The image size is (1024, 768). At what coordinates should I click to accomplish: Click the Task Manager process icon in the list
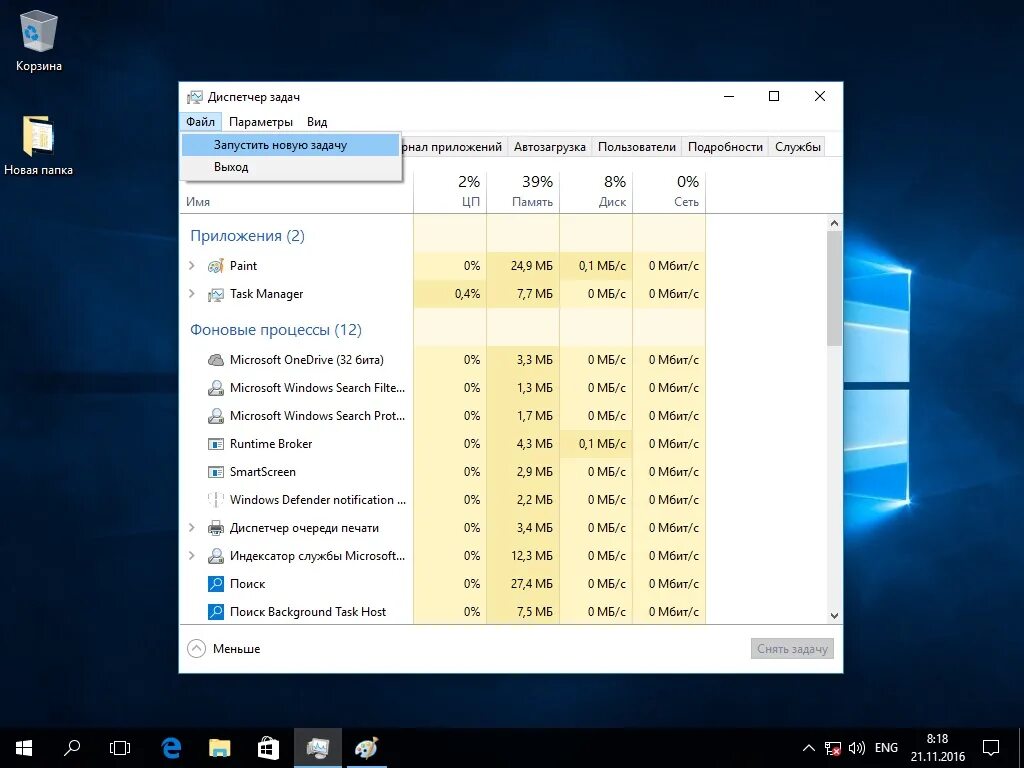(216, 295)
